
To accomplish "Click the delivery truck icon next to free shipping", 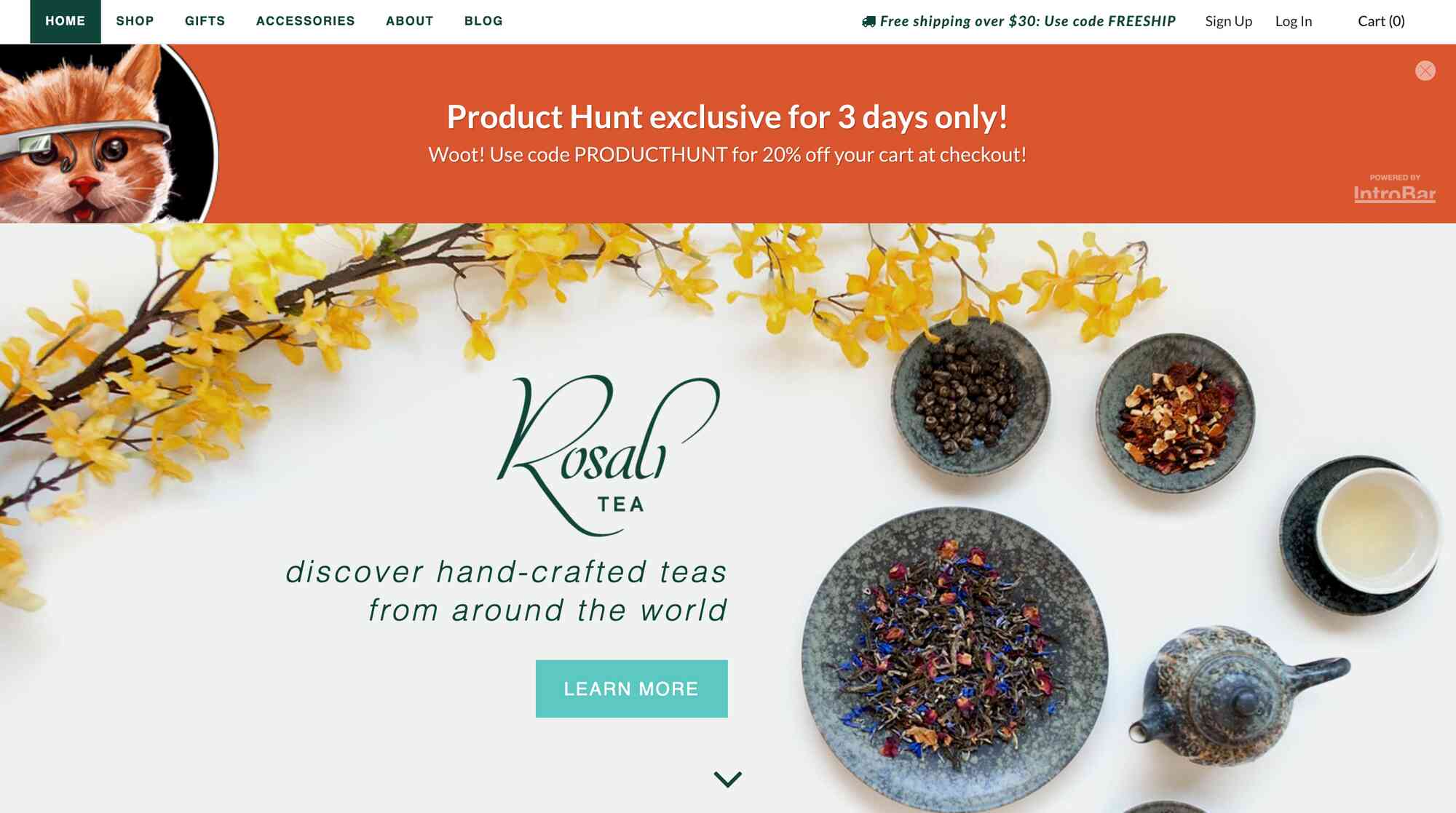I will (x=869, y=22).
